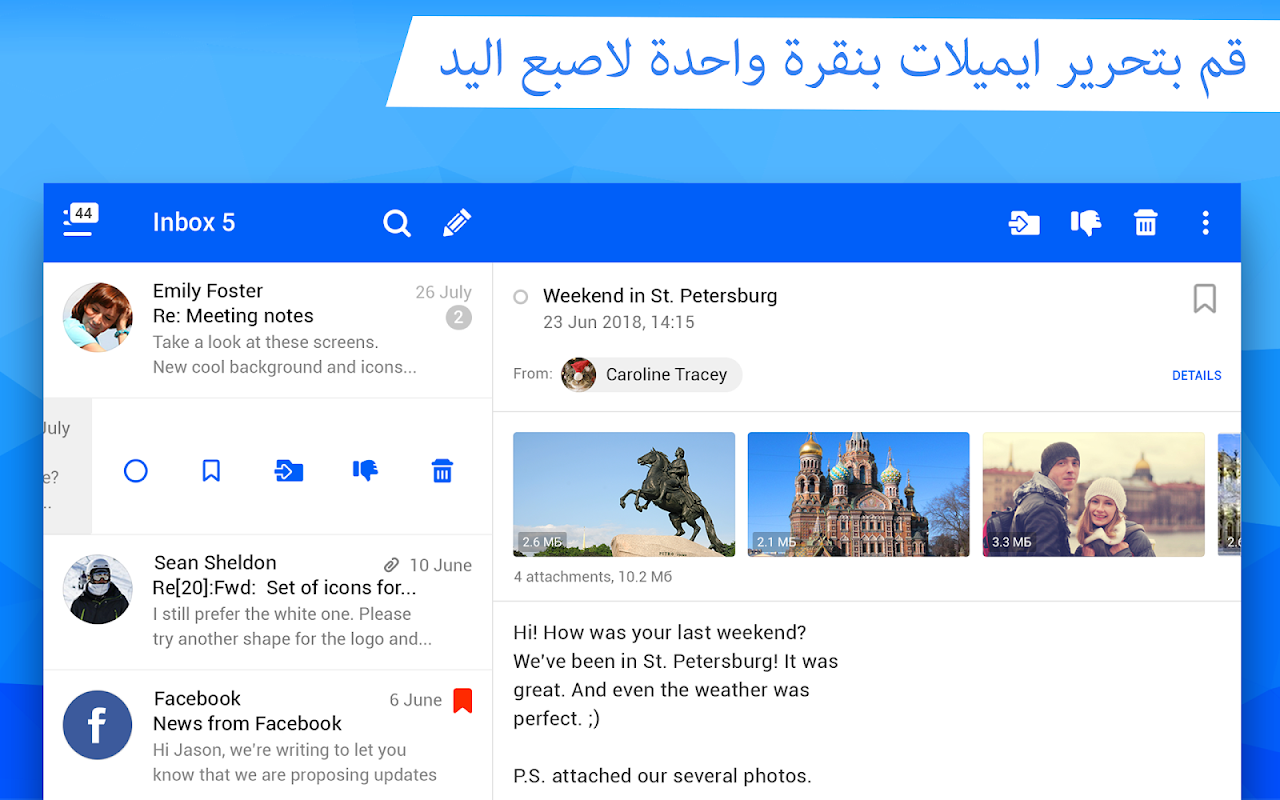Open News from Facebook email

tap(268, 735)
